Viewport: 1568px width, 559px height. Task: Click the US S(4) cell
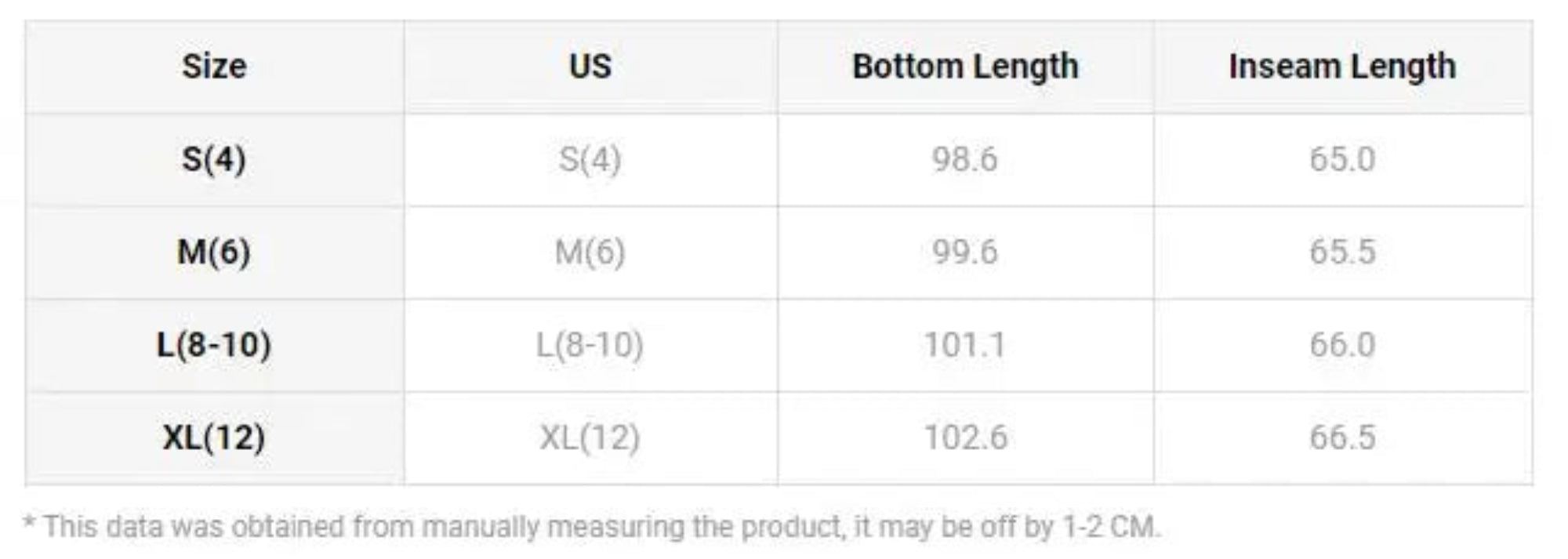(x=590, y=159)
